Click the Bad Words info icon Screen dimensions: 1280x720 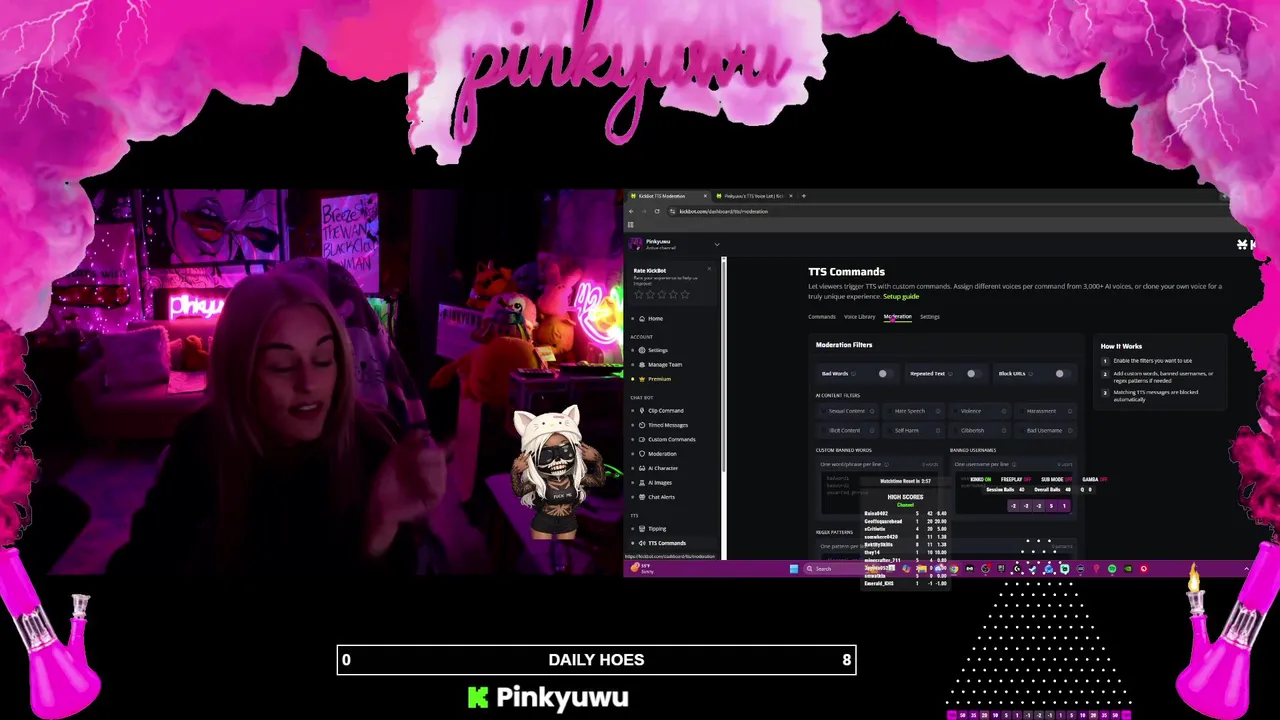pos(854,374)
